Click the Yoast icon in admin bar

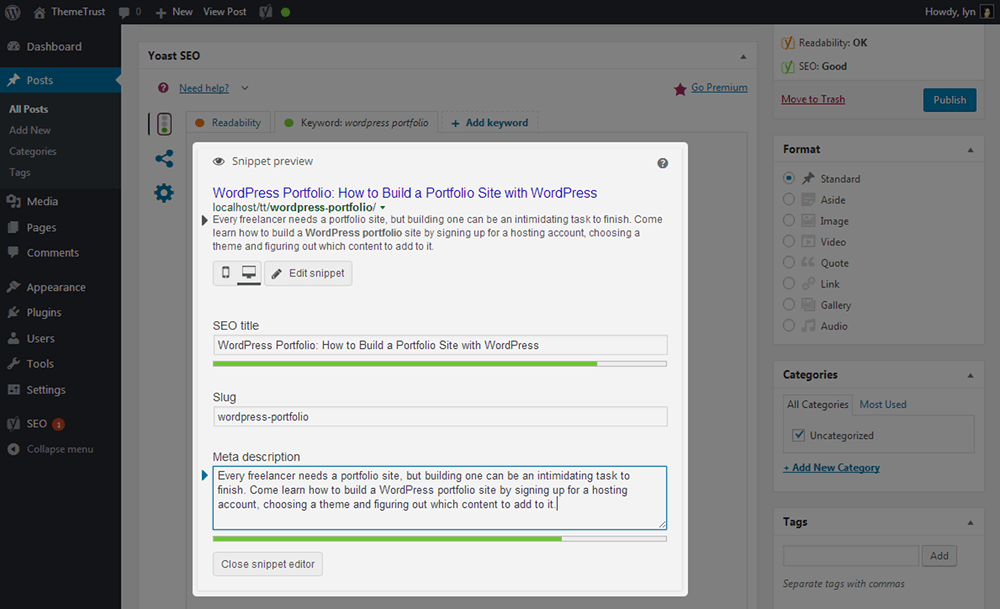[x=266, y=12]
